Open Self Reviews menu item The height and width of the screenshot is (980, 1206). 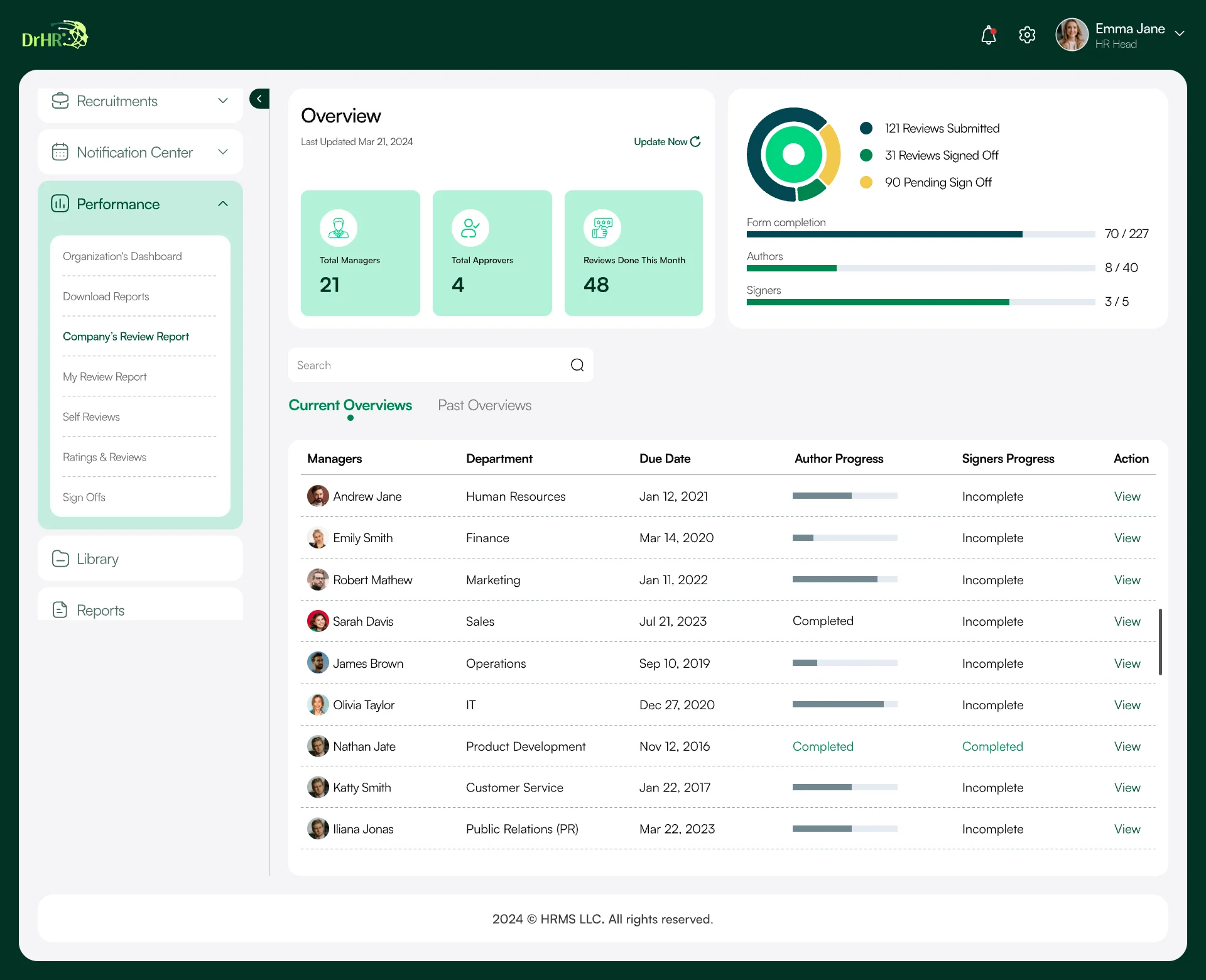[91, 417]
